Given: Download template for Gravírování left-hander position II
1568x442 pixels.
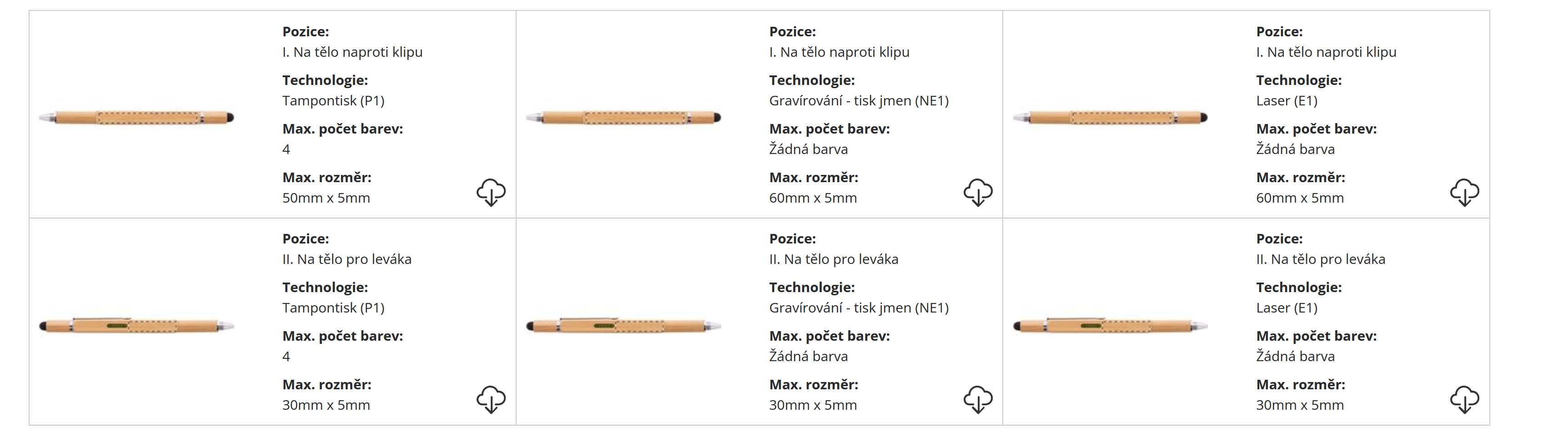Looking at the screenshot, I should pyautogui.click(x=978, y=399).
